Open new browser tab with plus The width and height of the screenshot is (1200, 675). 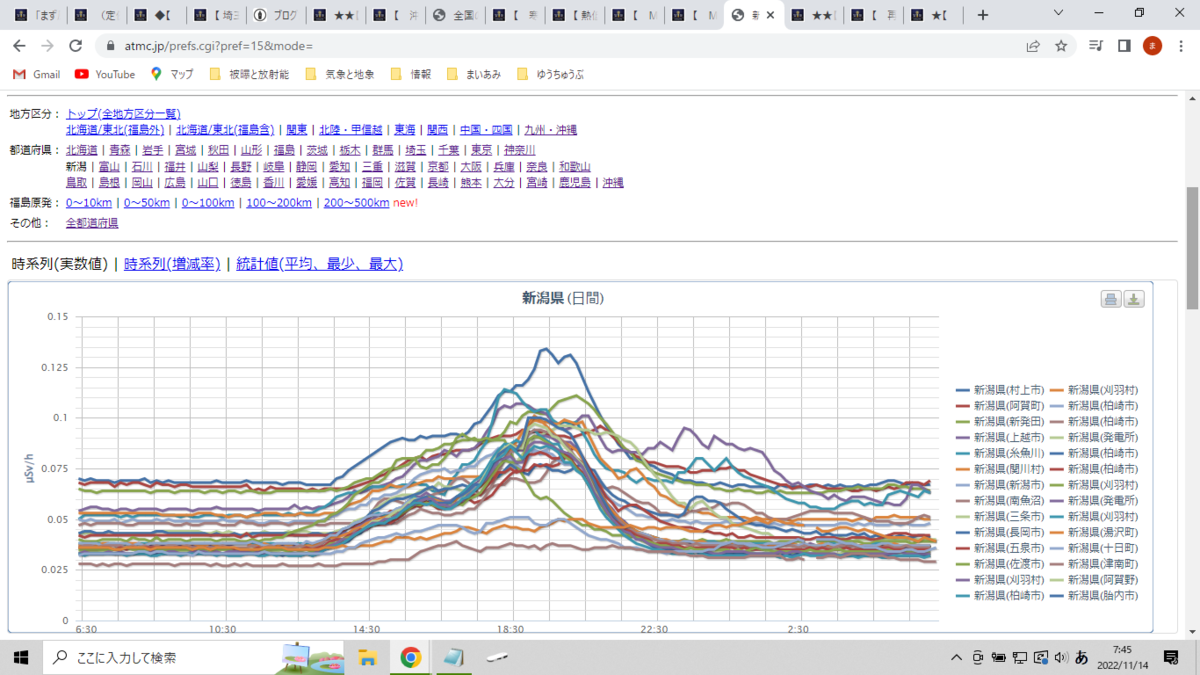pyautogui.click(x=983, y=15)
